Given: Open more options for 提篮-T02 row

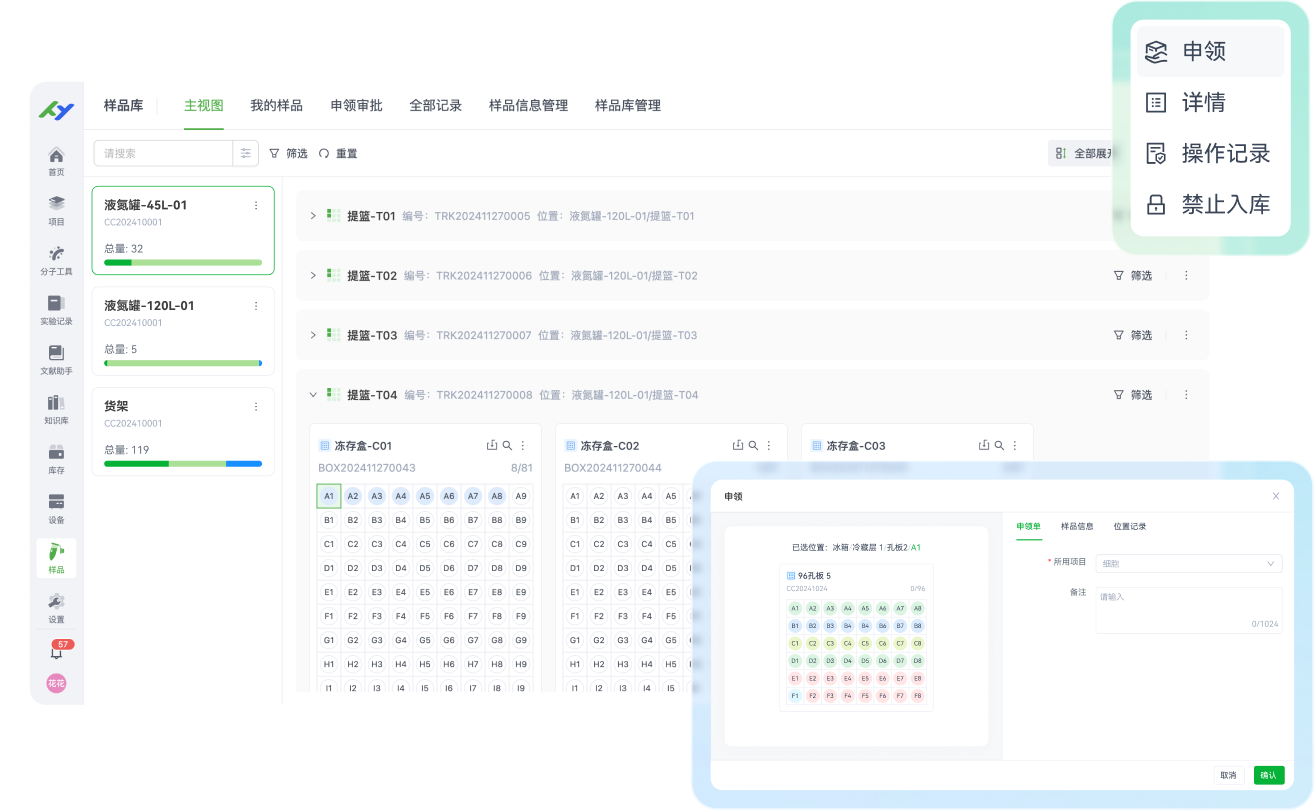Looking at the screenshot, I should tap(1187, 276).
